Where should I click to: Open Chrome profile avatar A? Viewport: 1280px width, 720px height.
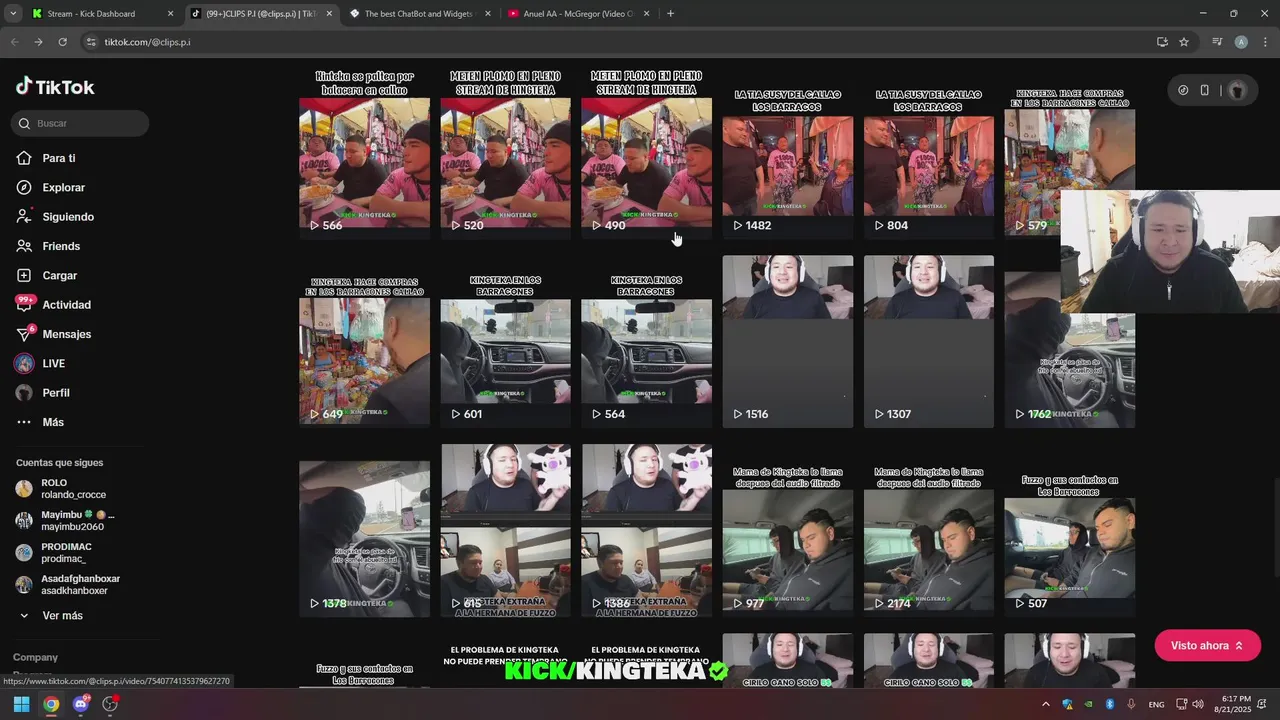click(1241, 42)
